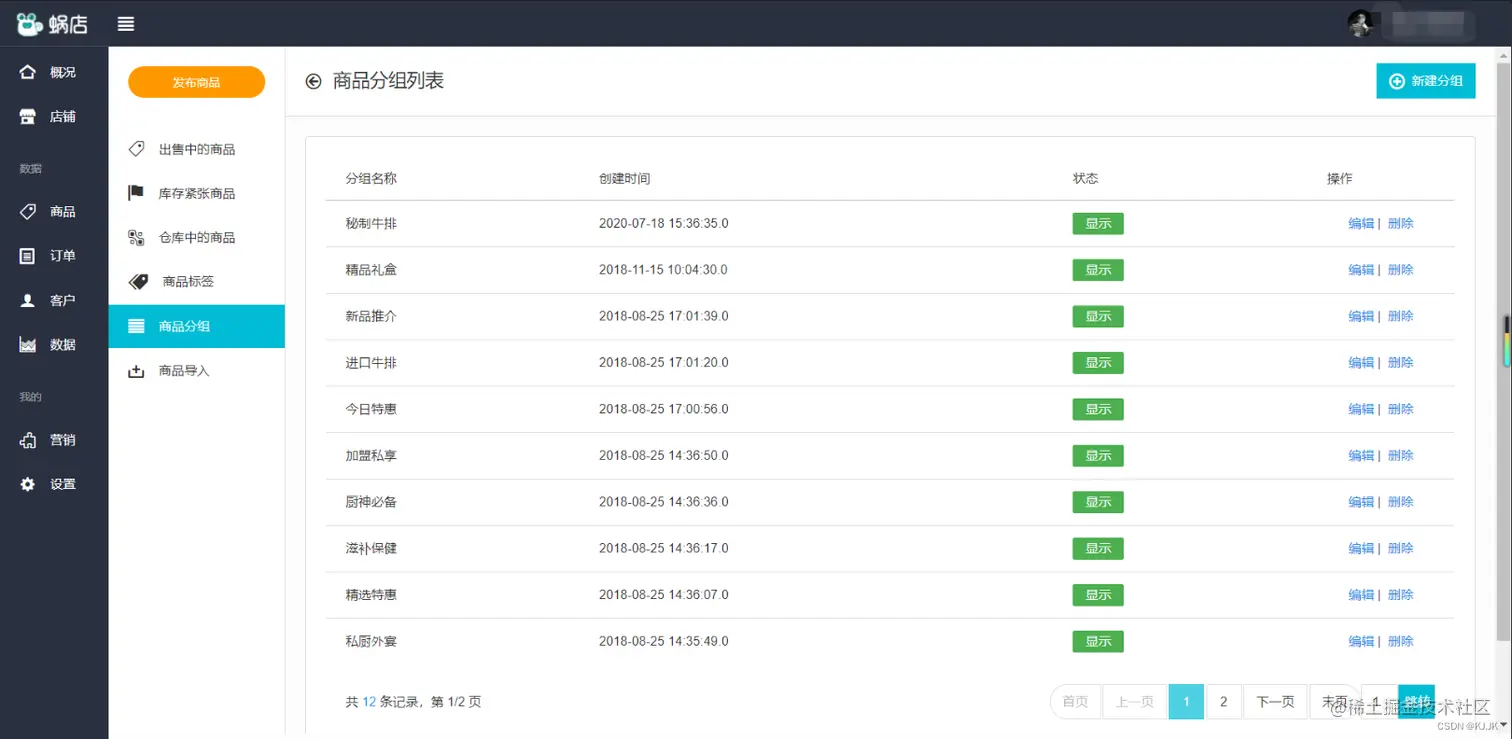1512x739 pixels.
Task: Click the 厨神必备 group name
Action: click(371, 502)
